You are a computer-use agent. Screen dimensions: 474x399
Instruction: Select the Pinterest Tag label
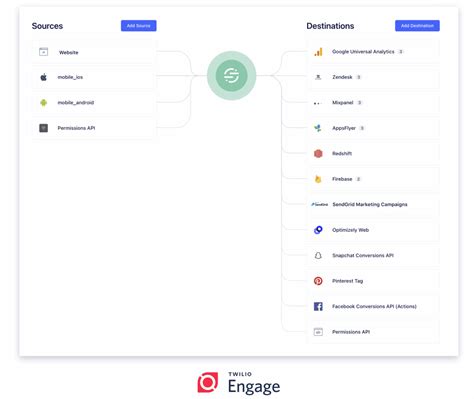348,281
